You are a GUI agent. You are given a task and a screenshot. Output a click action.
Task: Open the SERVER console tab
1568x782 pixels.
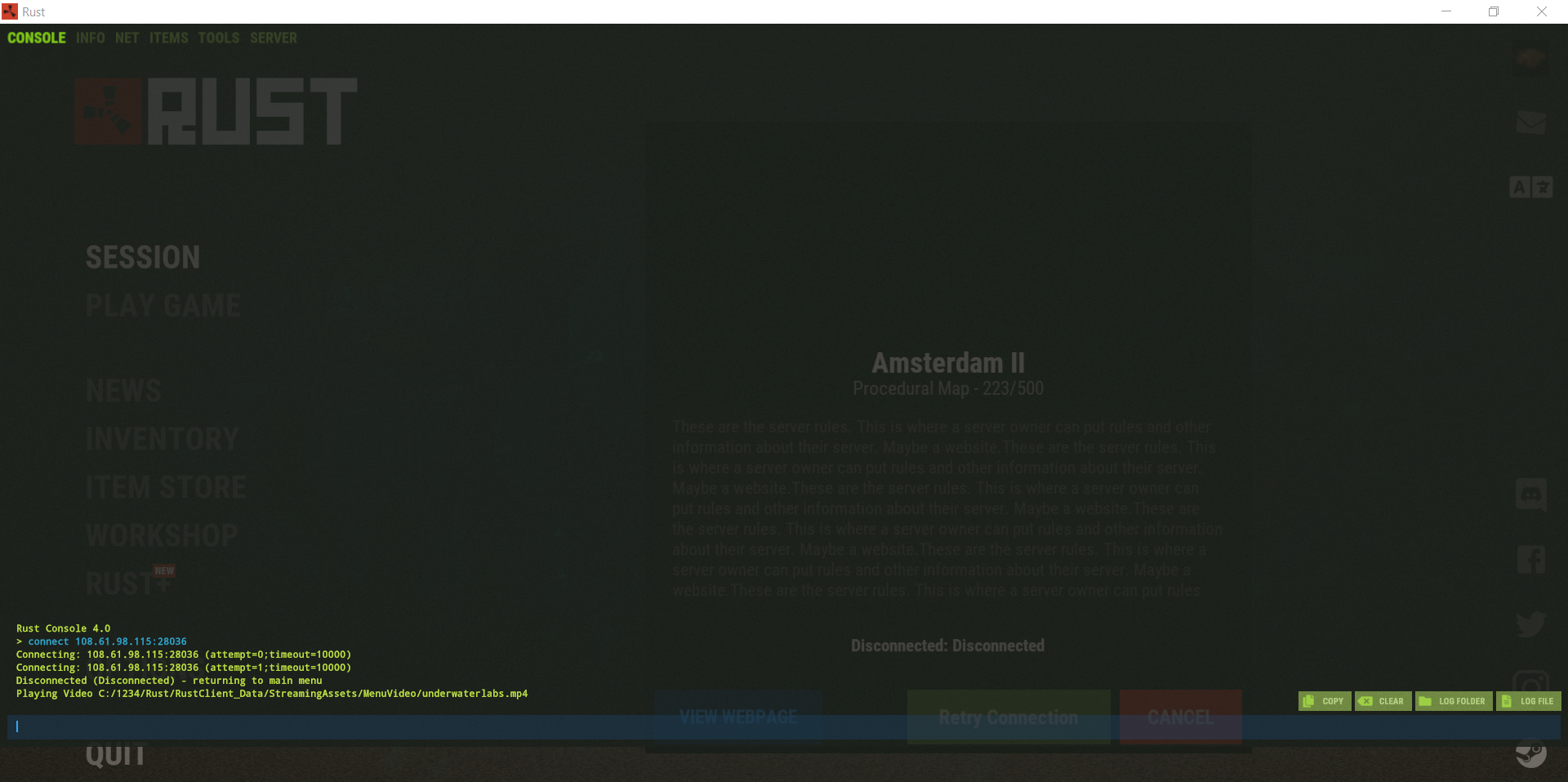pyautogui.click(x=274, y=38)
